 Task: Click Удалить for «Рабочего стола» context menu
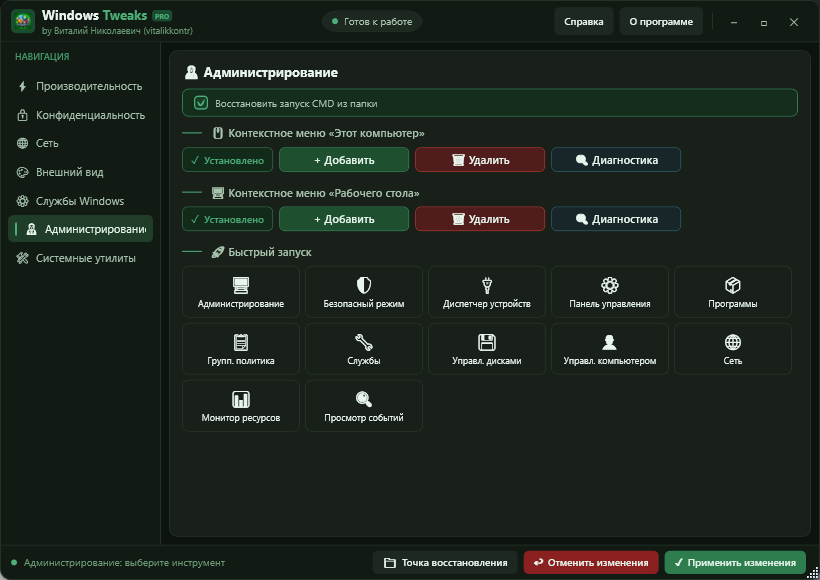click(x=480, y=219)
